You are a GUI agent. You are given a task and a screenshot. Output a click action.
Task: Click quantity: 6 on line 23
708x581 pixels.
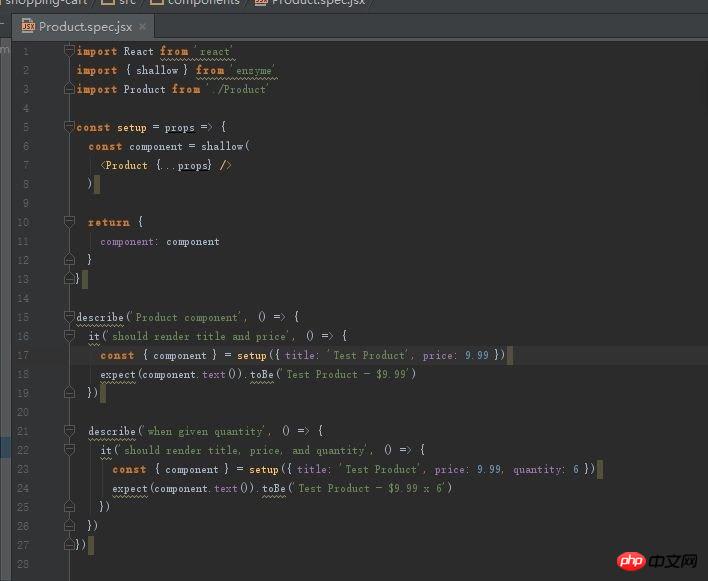tap(546, 470)
